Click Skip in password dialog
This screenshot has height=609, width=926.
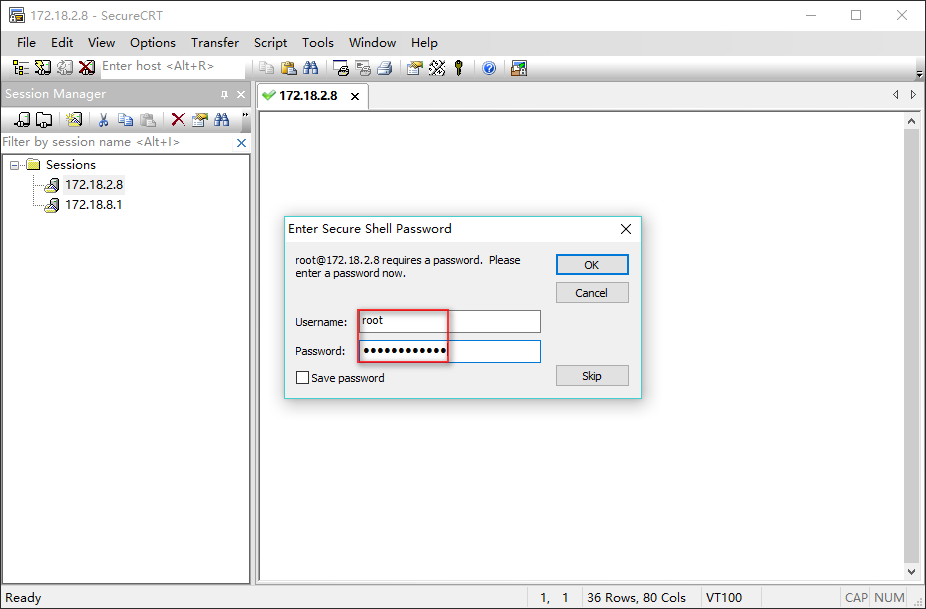592,376
